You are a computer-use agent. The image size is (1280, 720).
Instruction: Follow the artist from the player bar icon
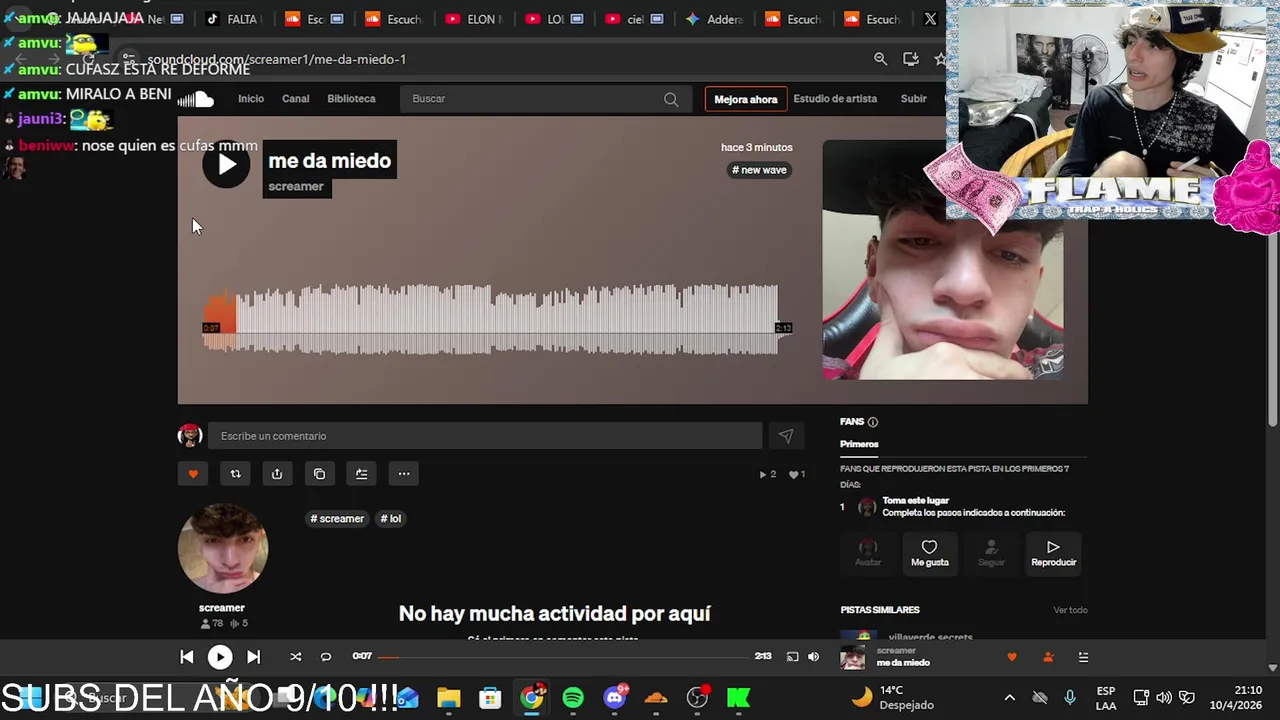click(1048, 657)
